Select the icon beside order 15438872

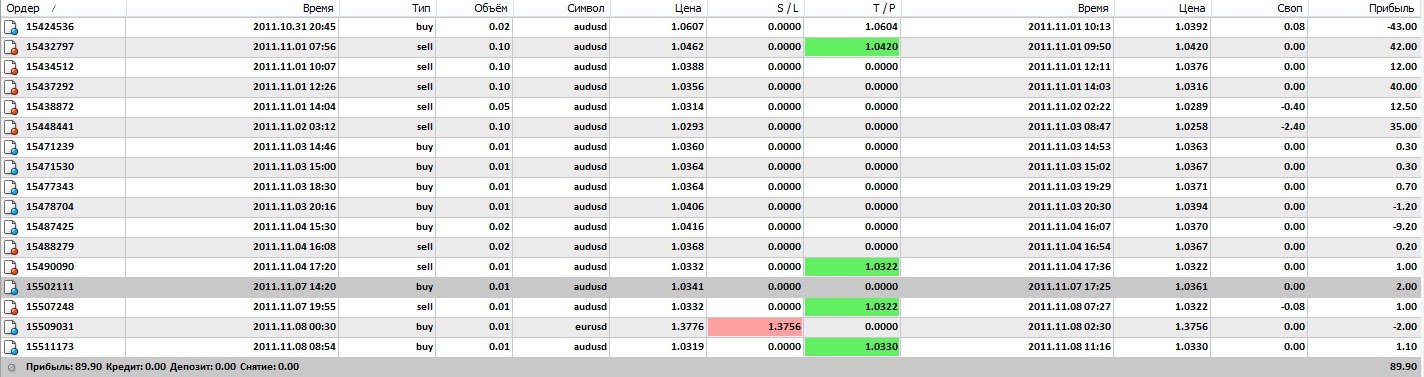[x=11, y=107]
